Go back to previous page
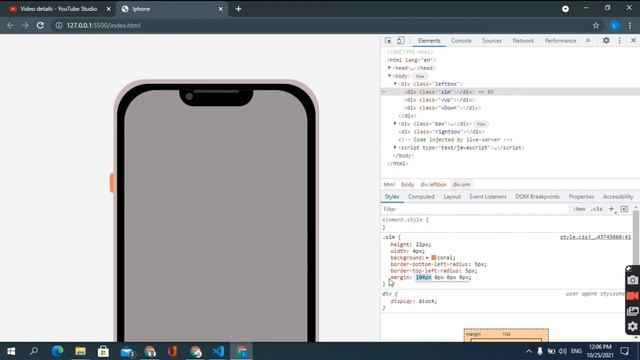 (10, 25)
